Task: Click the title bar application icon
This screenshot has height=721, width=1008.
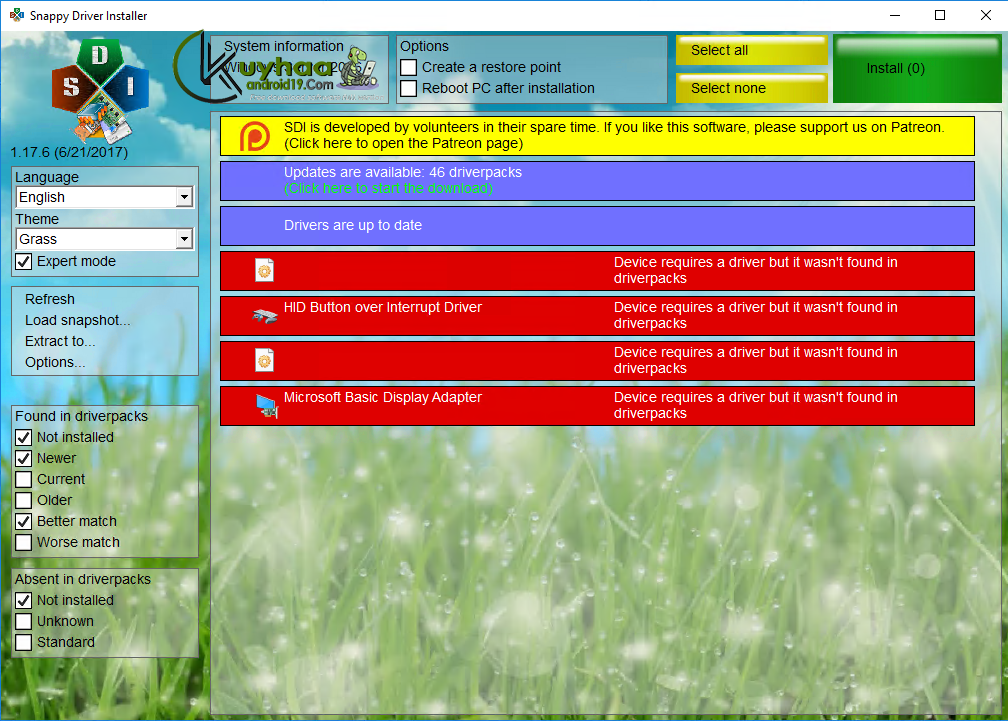Action: (x=17, y=15)
